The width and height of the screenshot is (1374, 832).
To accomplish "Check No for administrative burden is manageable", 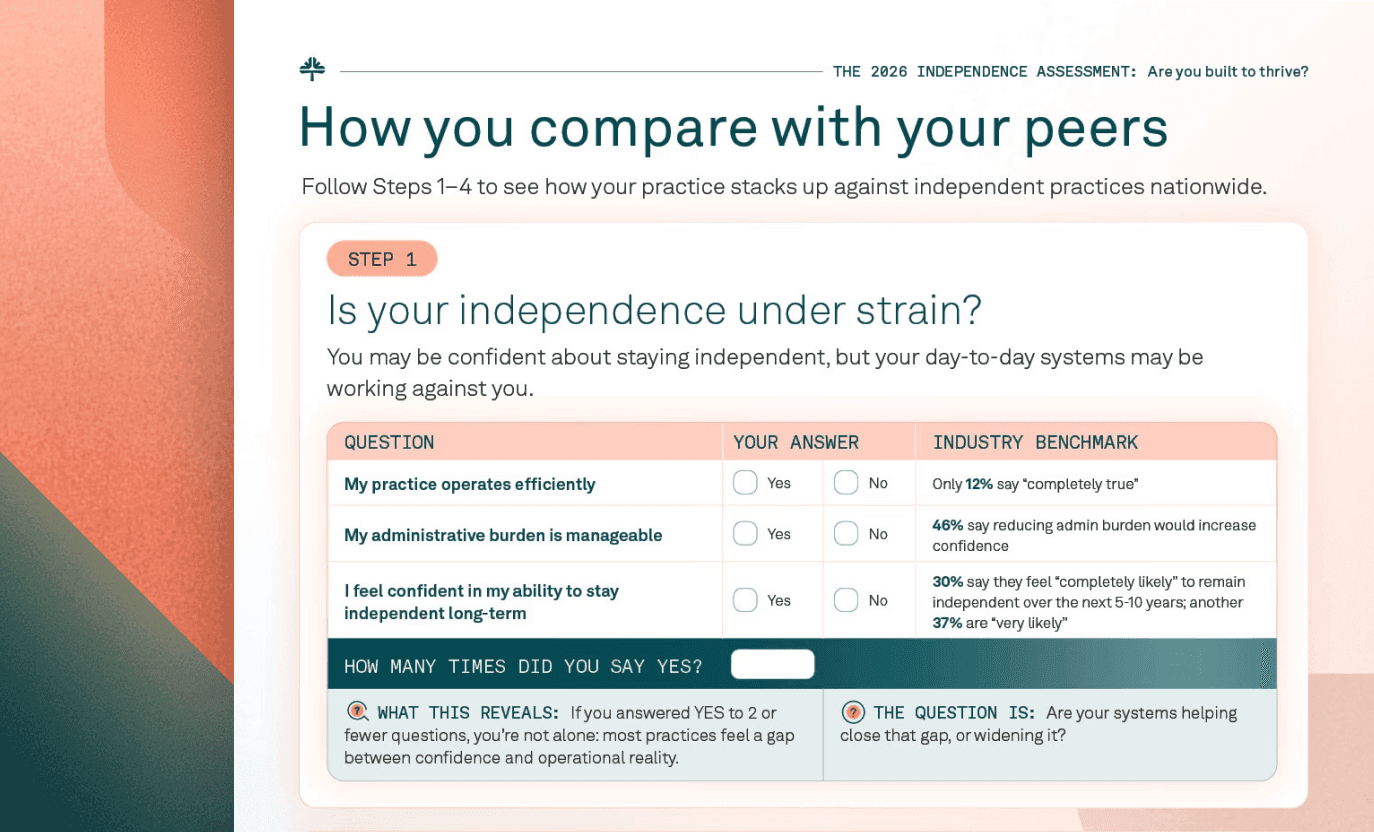I will tap(846, 534).
